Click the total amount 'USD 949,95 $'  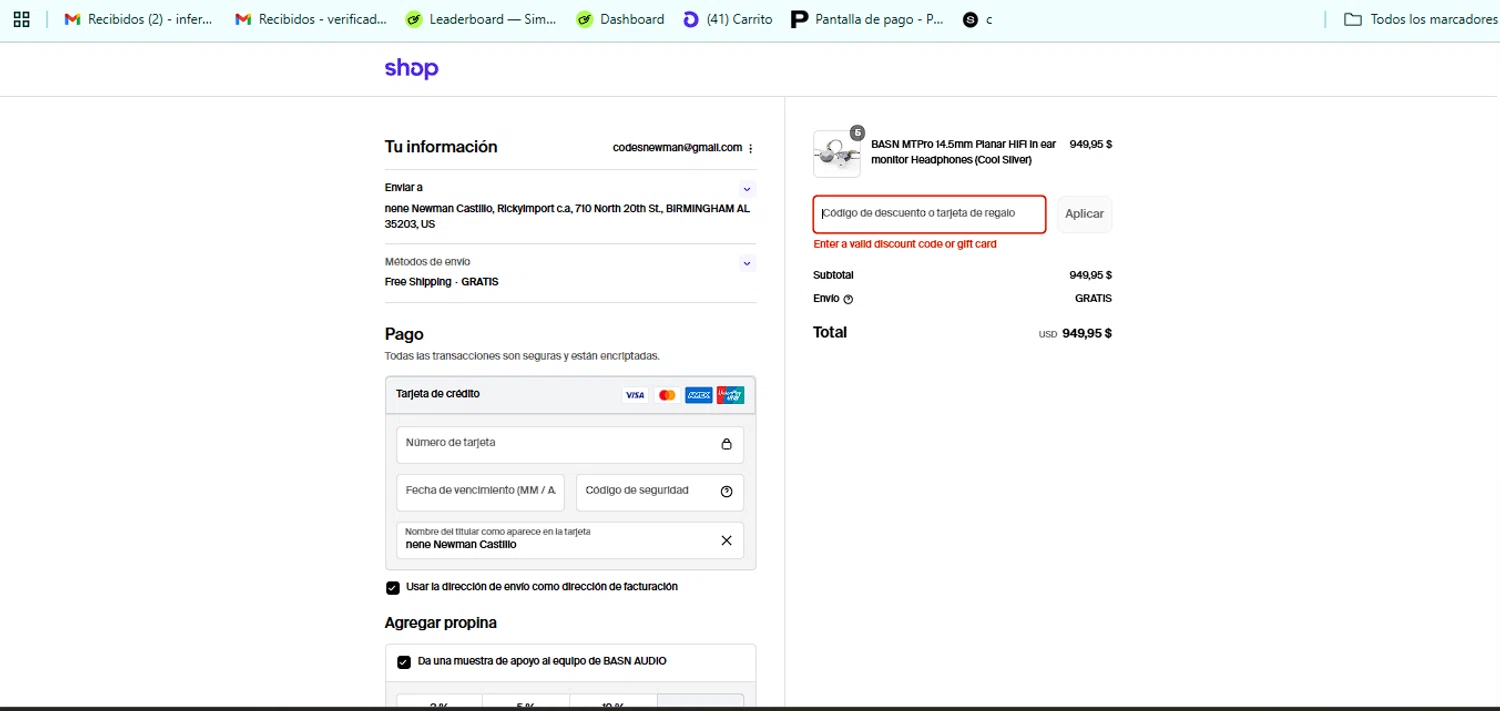(x=1075, y=333)
